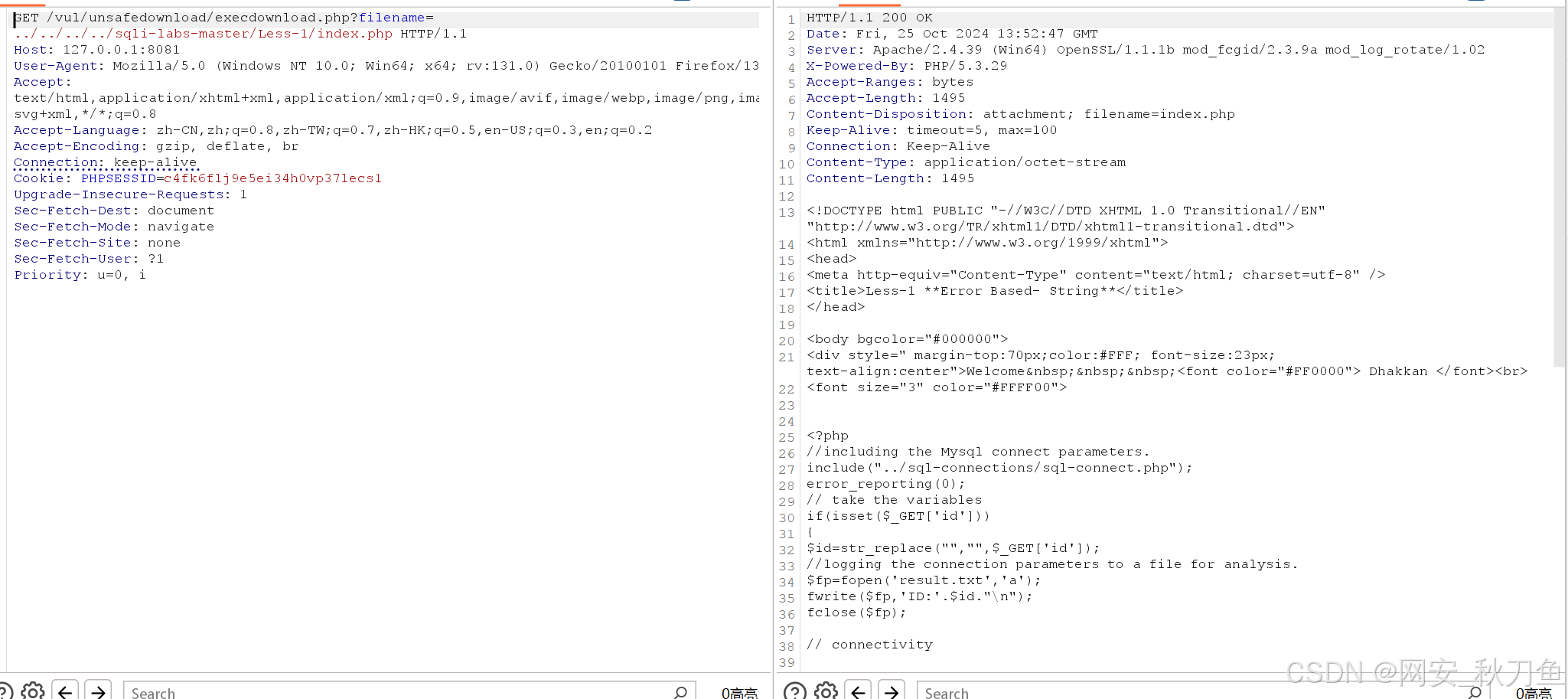Click the error_reporting(0); line
Image resolution: width=1568 pixels, height=699 pixels.
pyautogui.click(x=886, y=484)
